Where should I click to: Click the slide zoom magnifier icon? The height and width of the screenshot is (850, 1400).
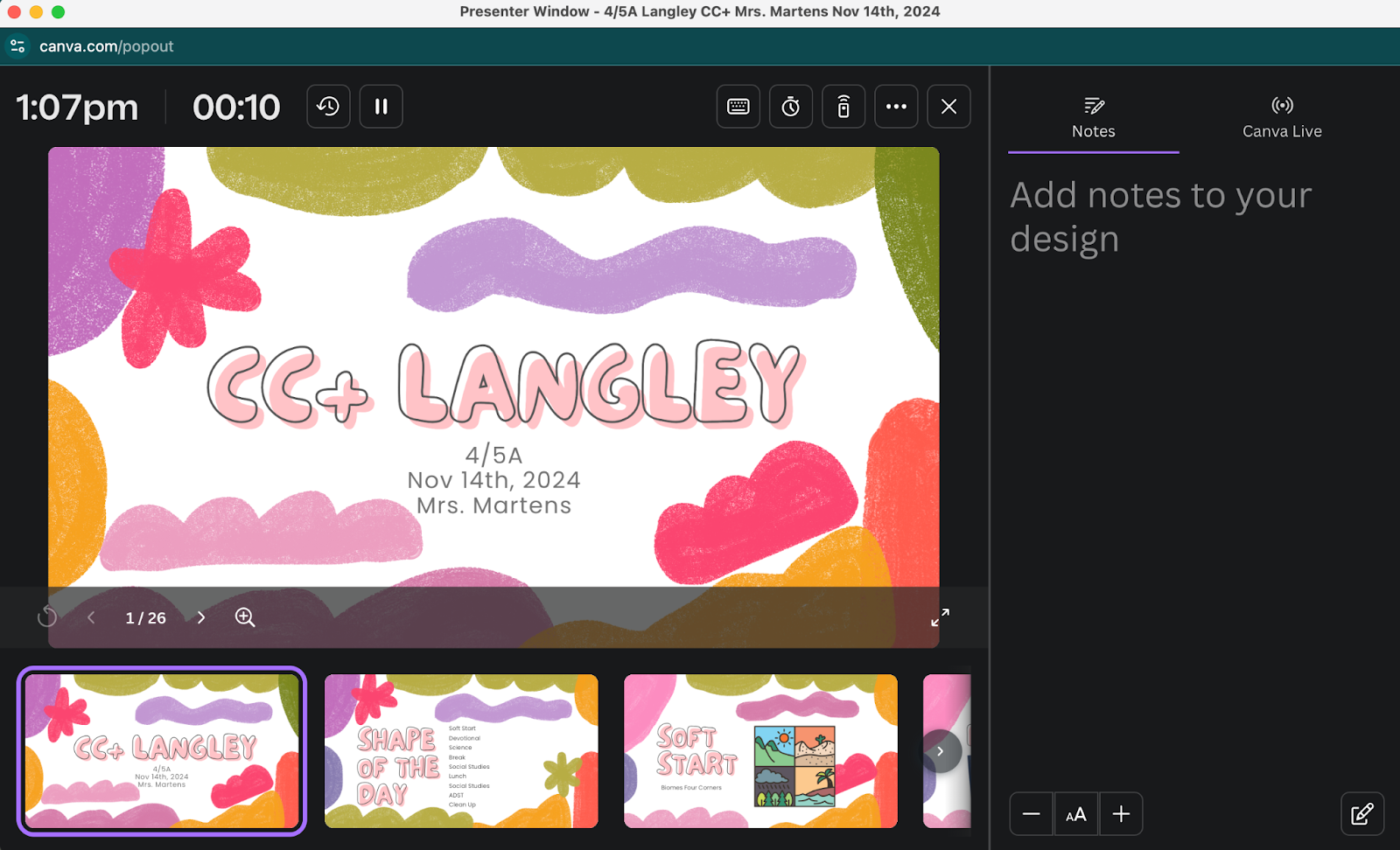[x=245, y=617]
